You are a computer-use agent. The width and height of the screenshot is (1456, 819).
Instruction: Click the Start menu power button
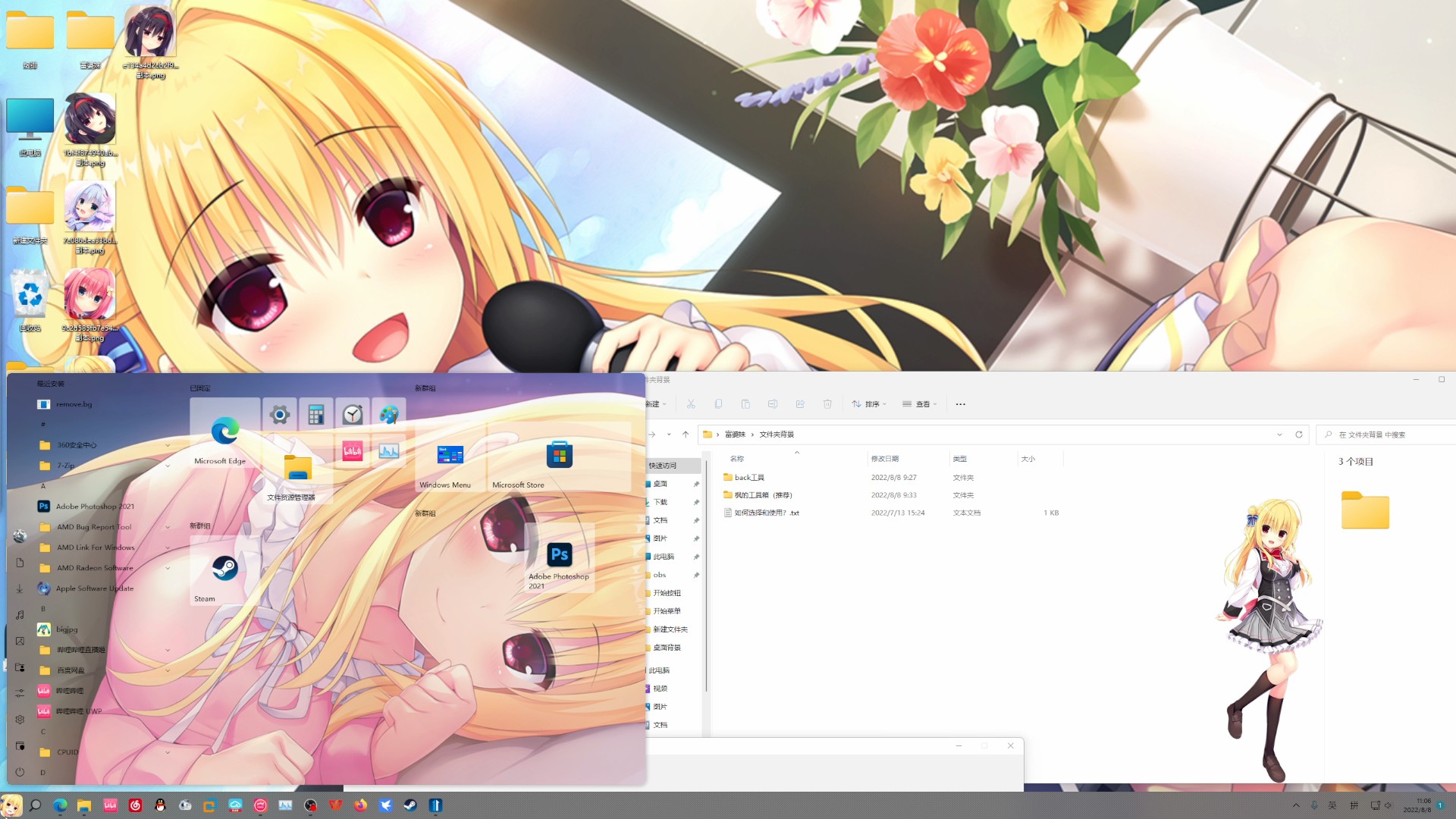tap(20, 772)
